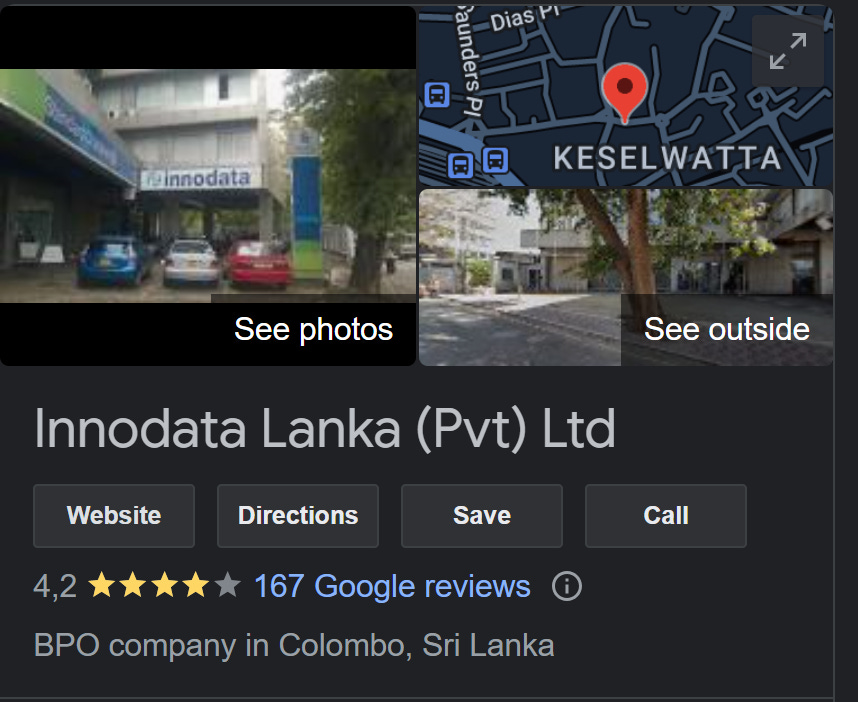Open the 167 Google reviews link
Screen dimensions: 858x702
point(392,587)
